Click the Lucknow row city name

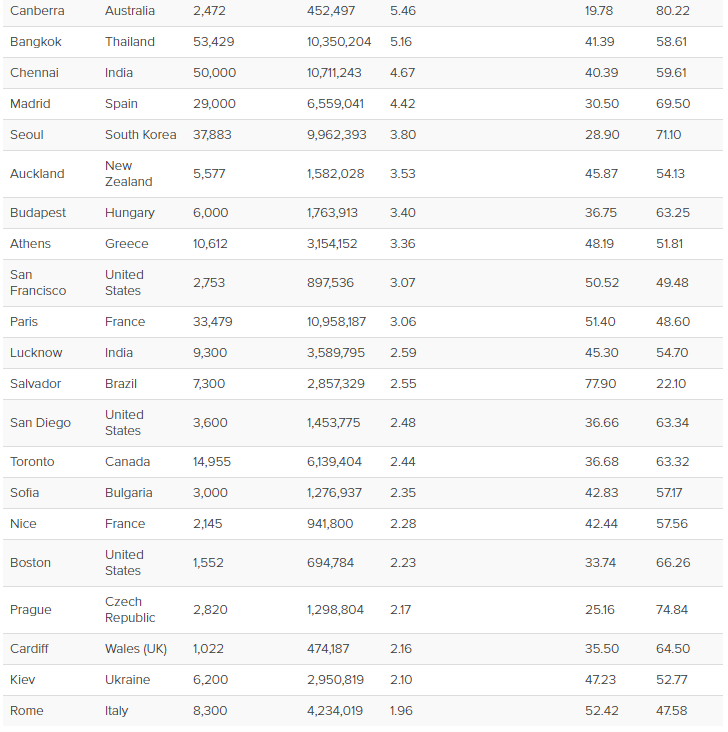coord(36,352)
